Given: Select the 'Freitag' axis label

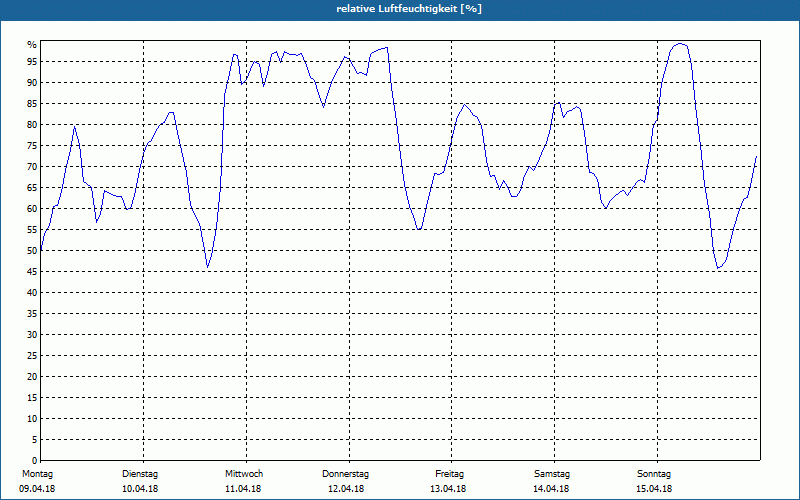Looking at the screenshot, I should click(x=449, y=474).
